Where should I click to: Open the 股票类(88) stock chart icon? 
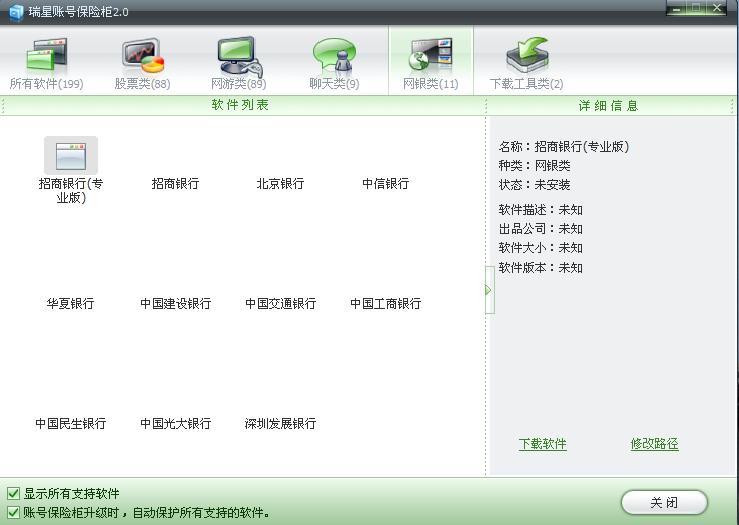coord(143,56)
